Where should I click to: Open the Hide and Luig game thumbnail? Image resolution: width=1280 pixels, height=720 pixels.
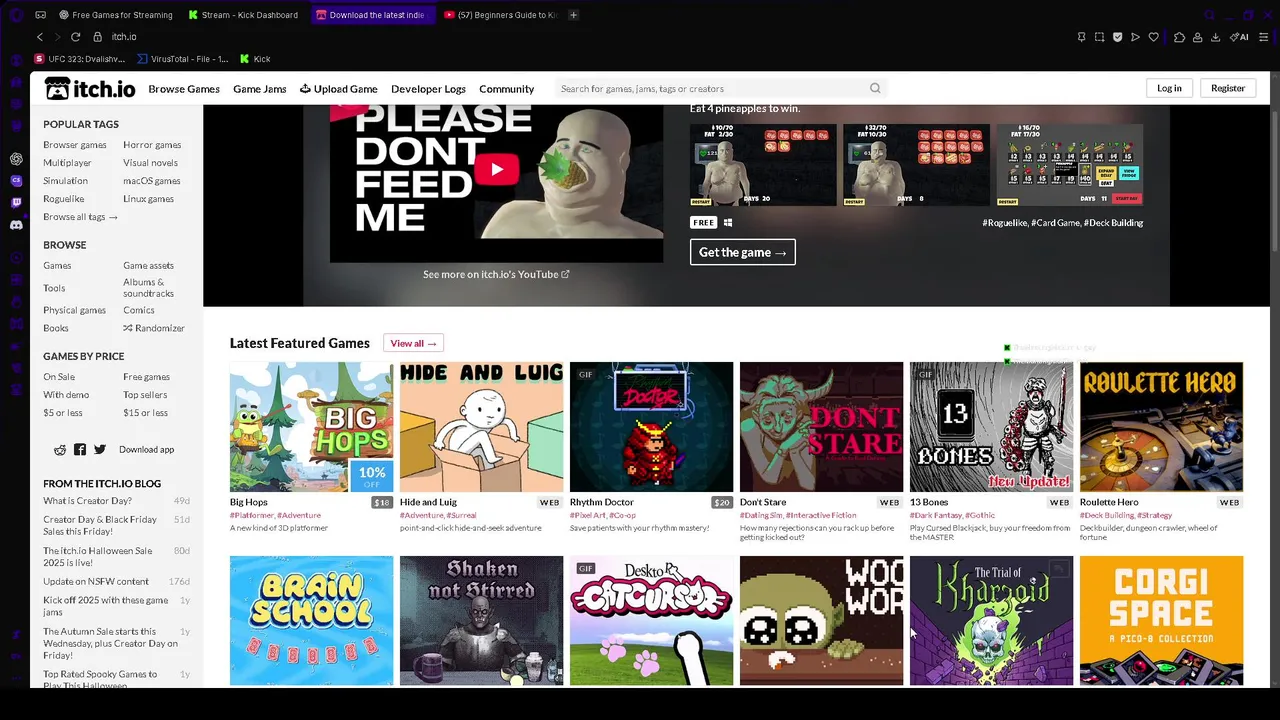pyautogui.click(x=481, y=427)
